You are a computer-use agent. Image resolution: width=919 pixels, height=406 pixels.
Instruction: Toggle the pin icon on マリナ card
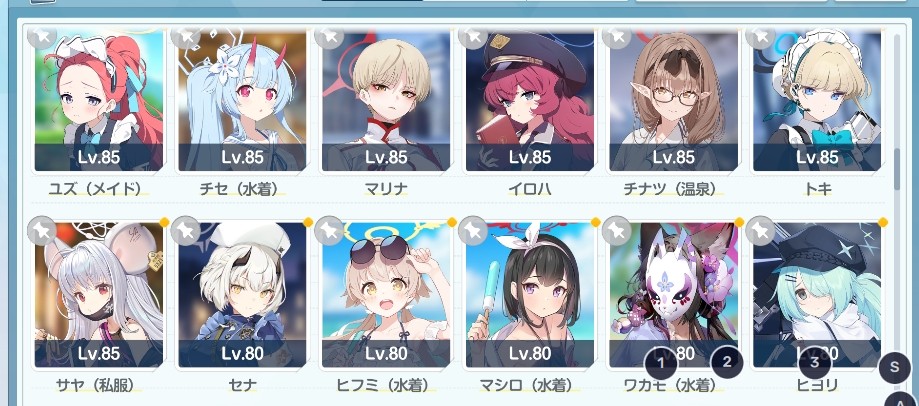(x=329, y=37)
